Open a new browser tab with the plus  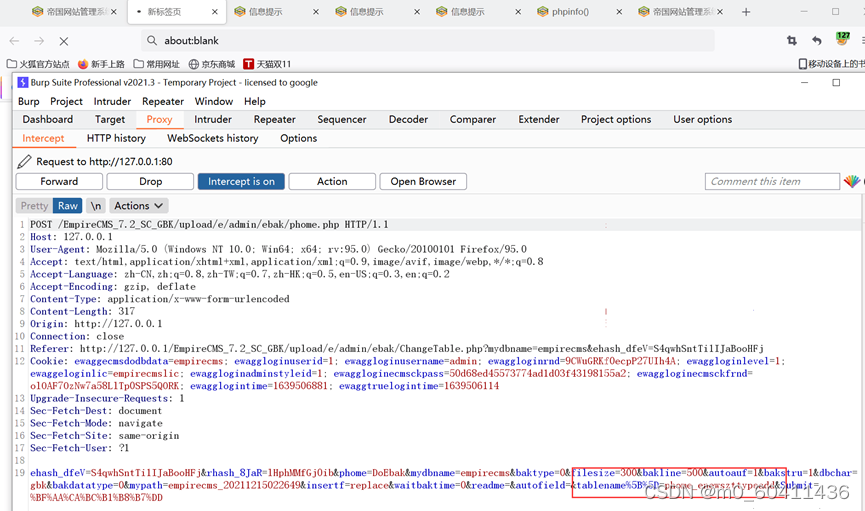pos(746,12)
